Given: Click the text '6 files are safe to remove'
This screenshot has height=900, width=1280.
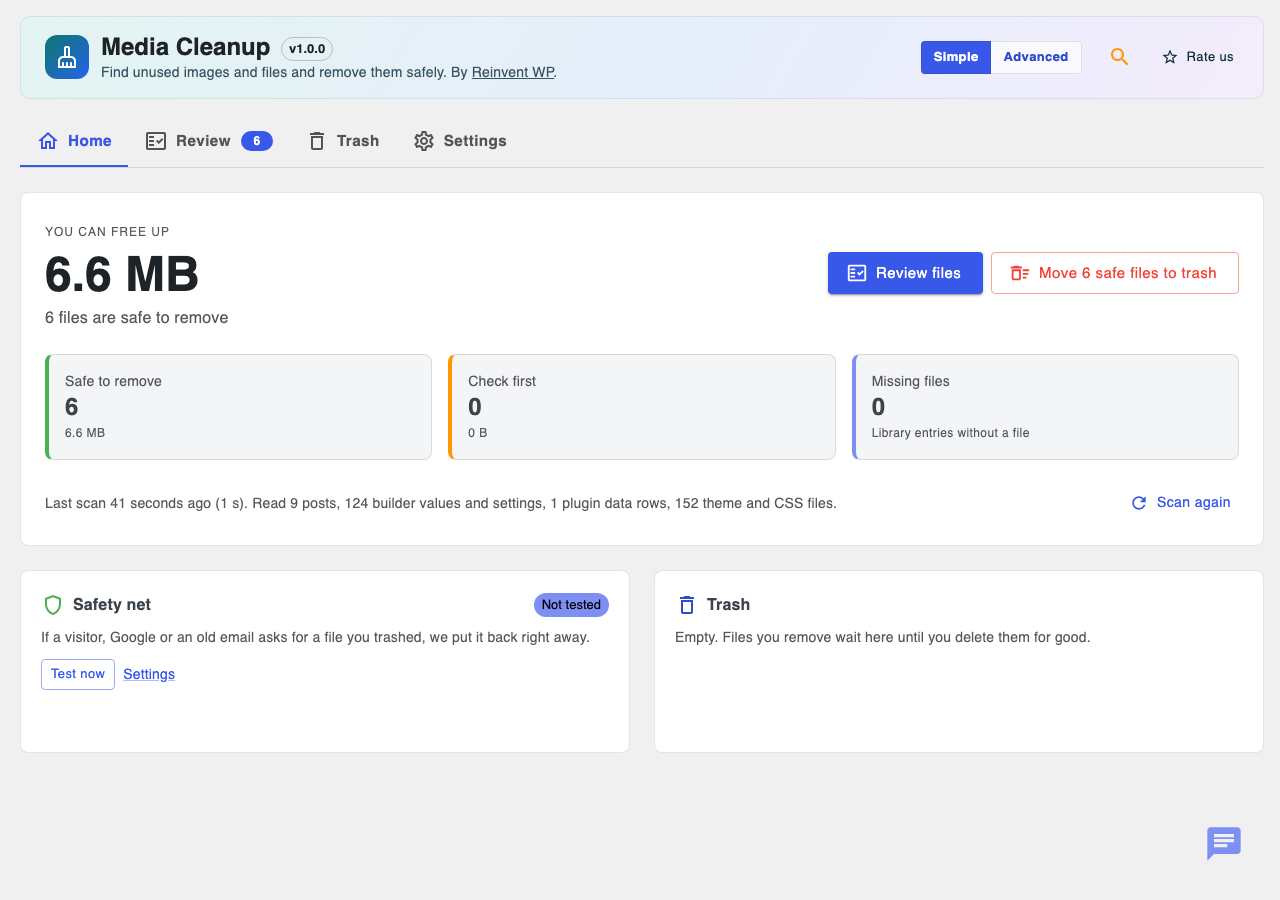Looking at the screenshot, I should [x=137, y=318].
